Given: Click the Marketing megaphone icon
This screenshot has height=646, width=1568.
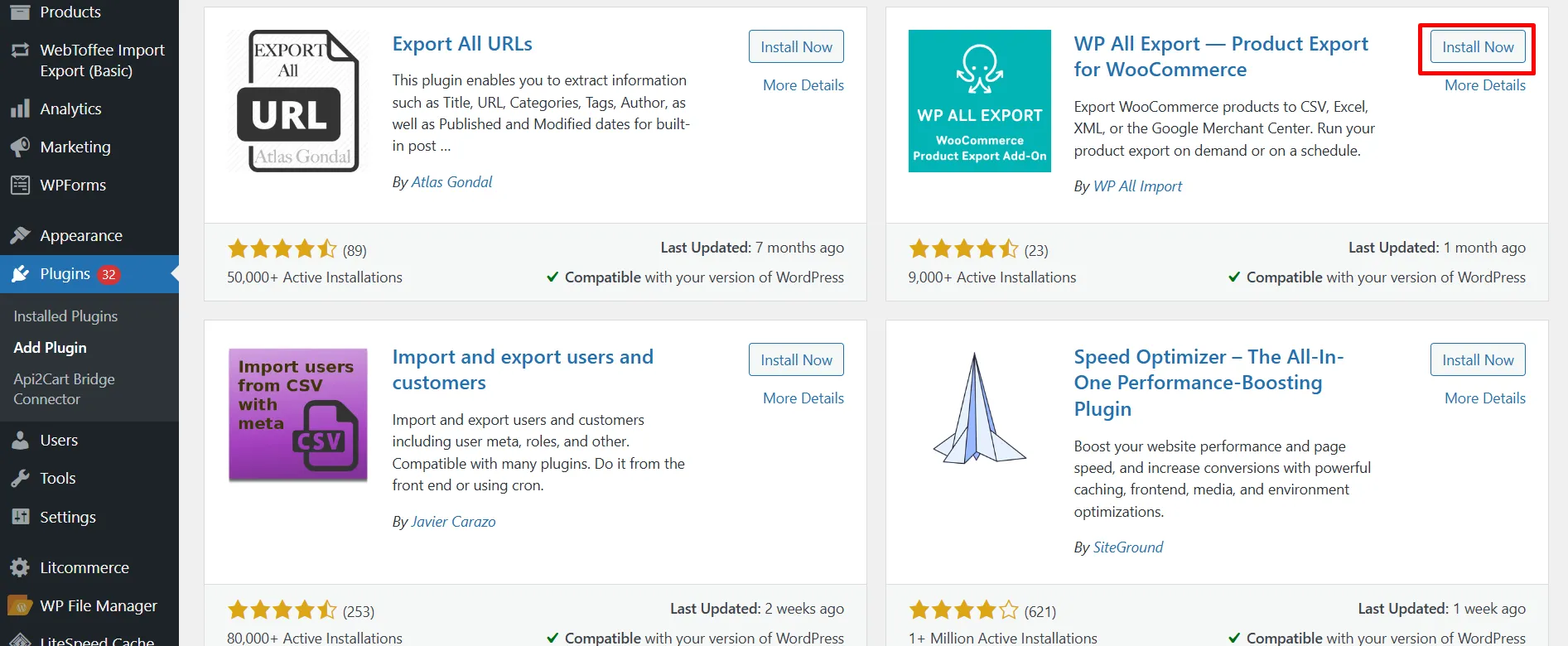Looking at the screenshot, I should [20, 147].
